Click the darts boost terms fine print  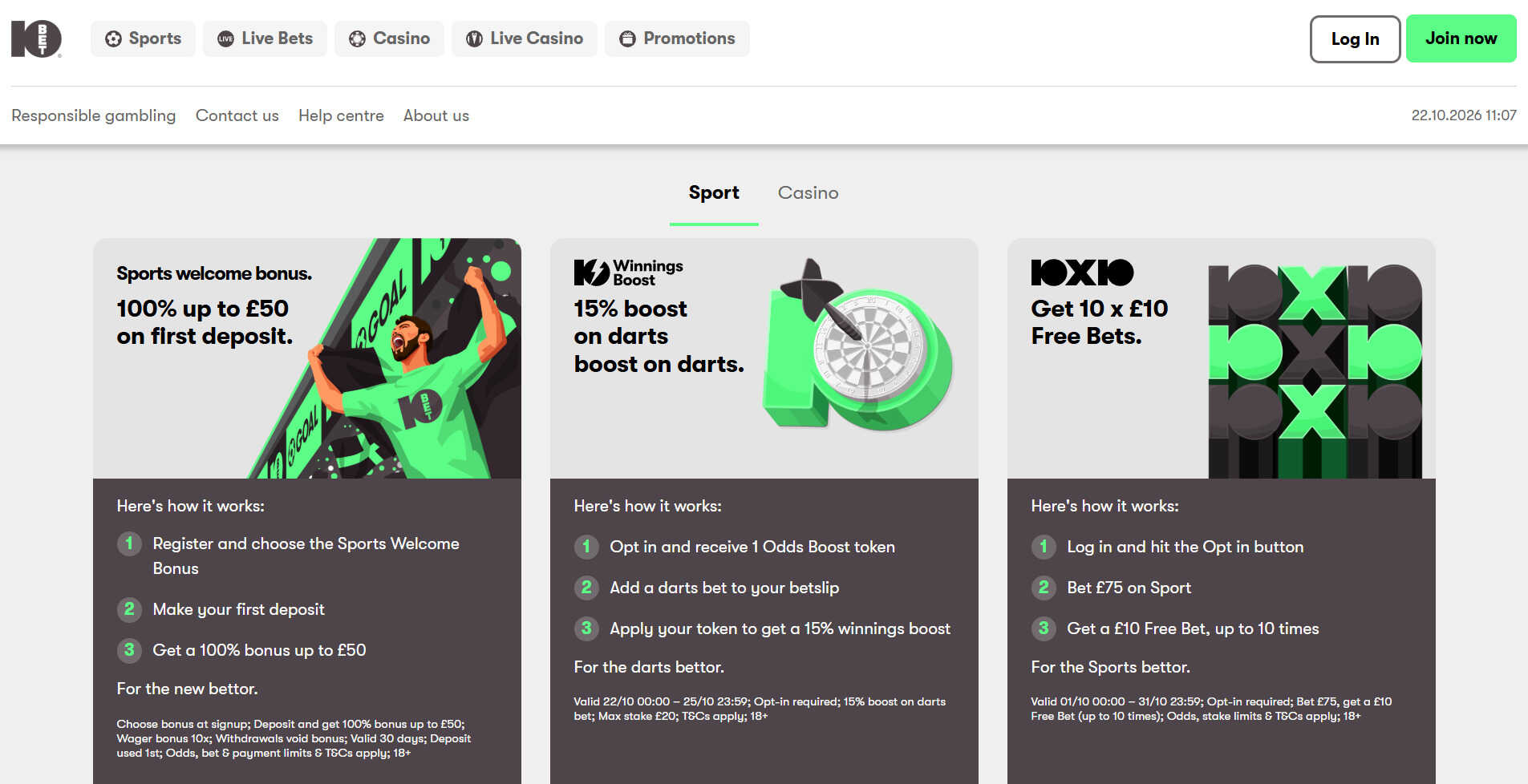(760, 709)
